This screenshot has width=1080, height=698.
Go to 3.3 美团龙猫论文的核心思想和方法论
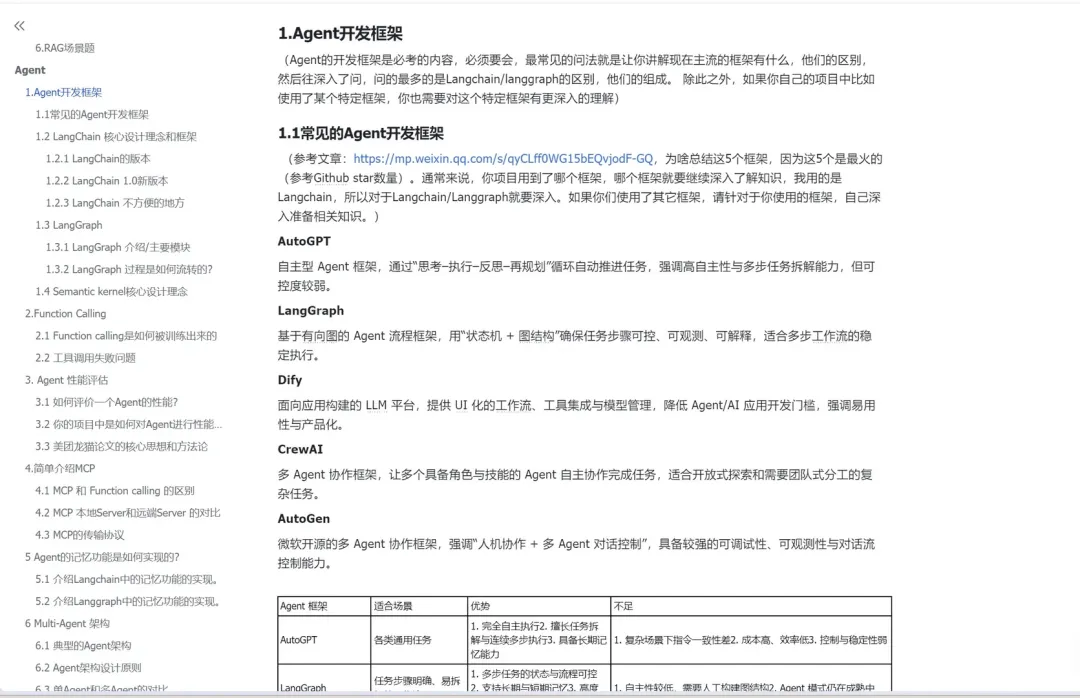click(x=121, y=446)
